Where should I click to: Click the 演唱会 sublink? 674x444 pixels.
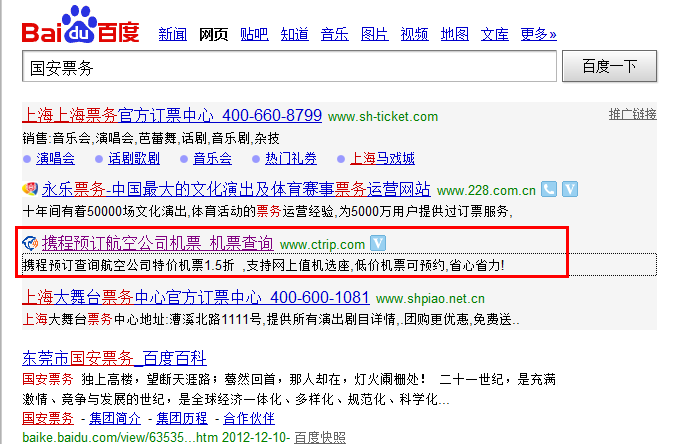(56, 158)
